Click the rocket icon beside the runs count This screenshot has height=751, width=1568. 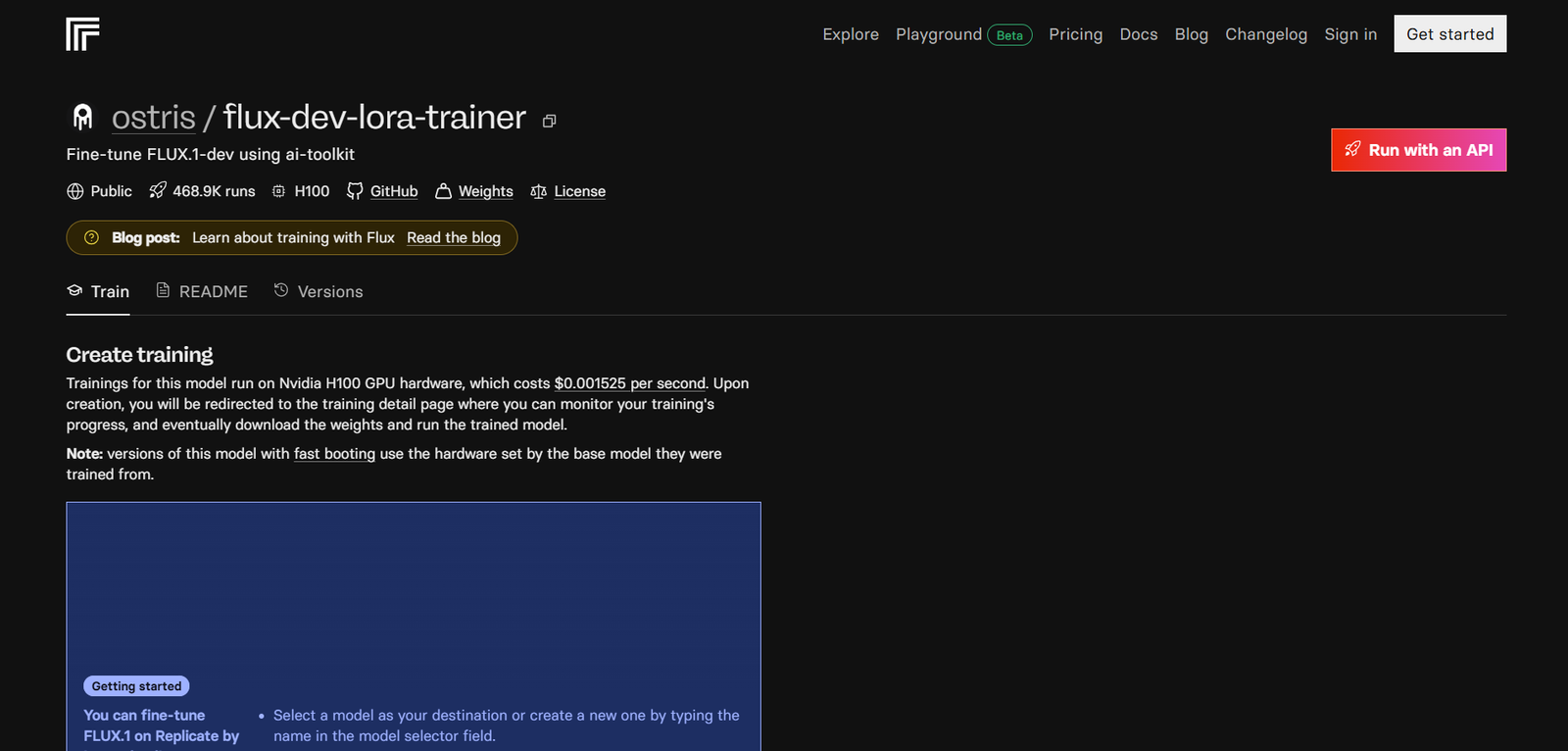pyautogui.click(x=158, y=190)
